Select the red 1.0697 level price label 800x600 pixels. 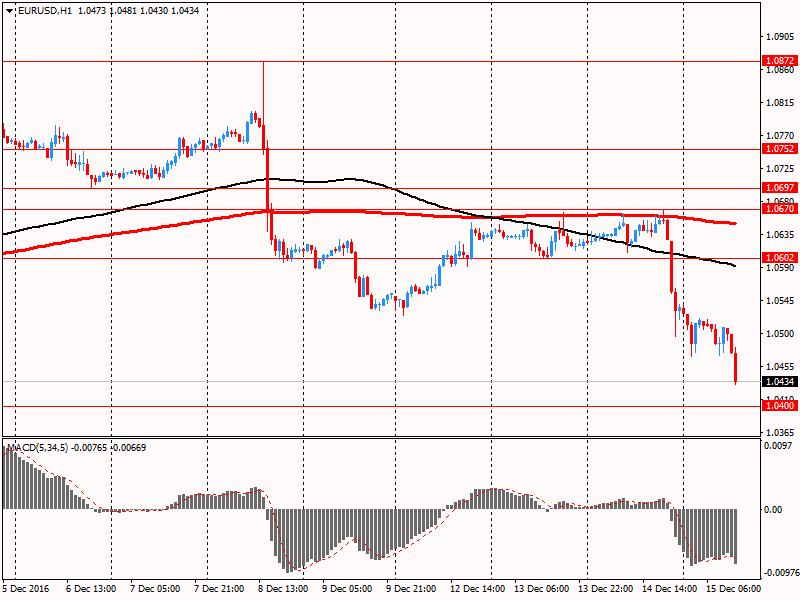click(780, 188)
